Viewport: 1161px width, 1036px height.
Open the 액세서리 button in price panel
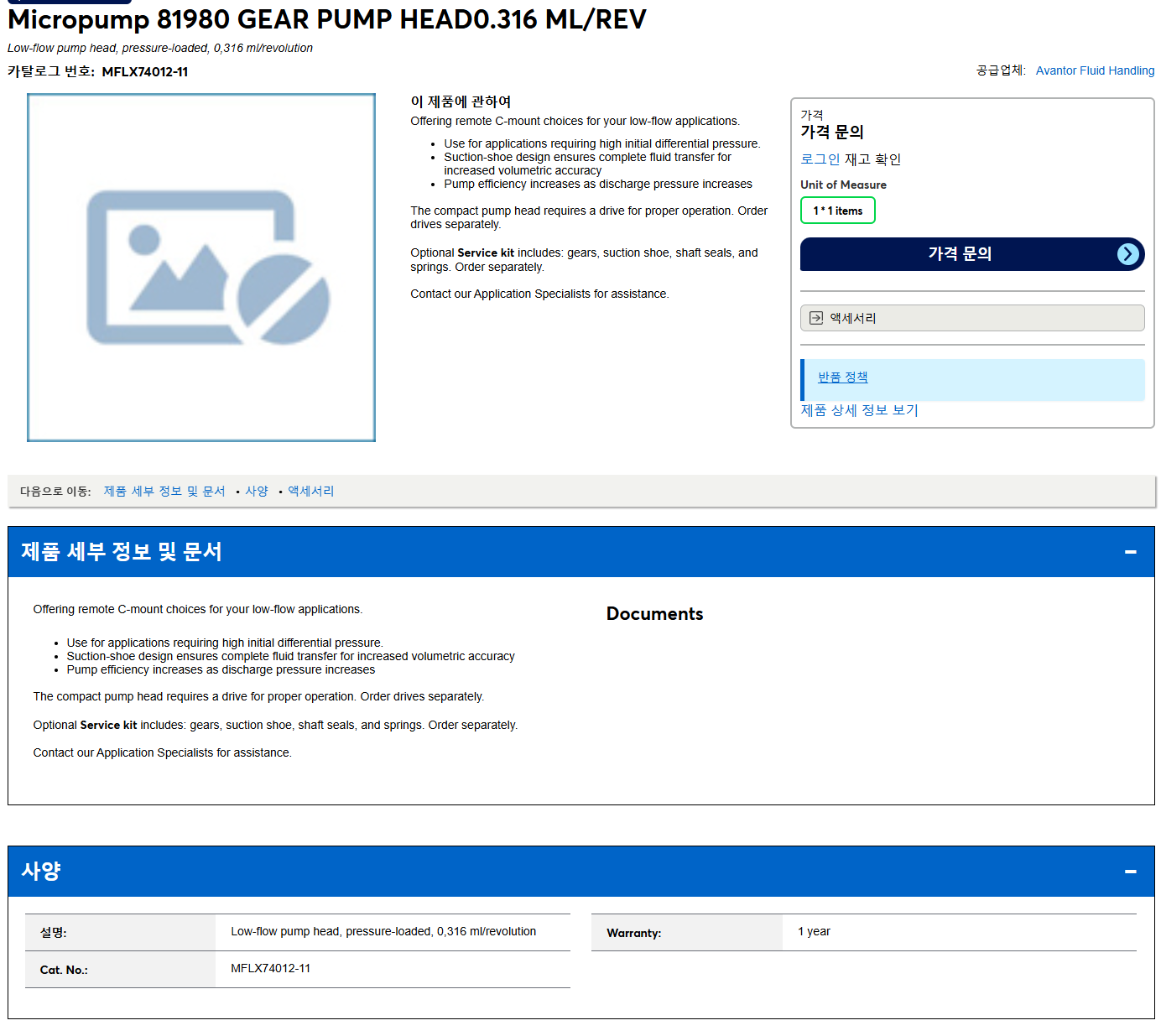pos(972,318)
